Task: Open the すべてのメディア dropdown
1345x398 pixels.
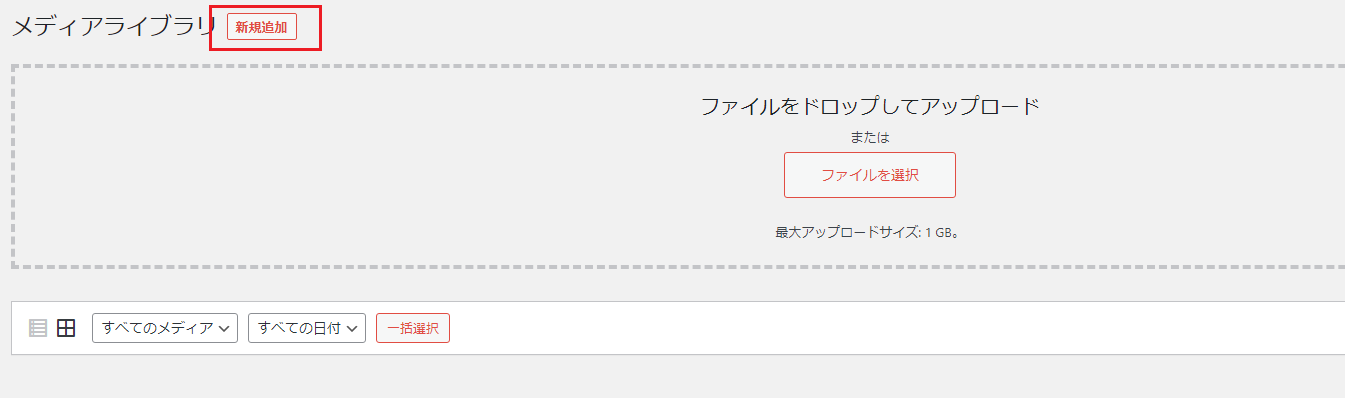Action: (x=165, y=328)
